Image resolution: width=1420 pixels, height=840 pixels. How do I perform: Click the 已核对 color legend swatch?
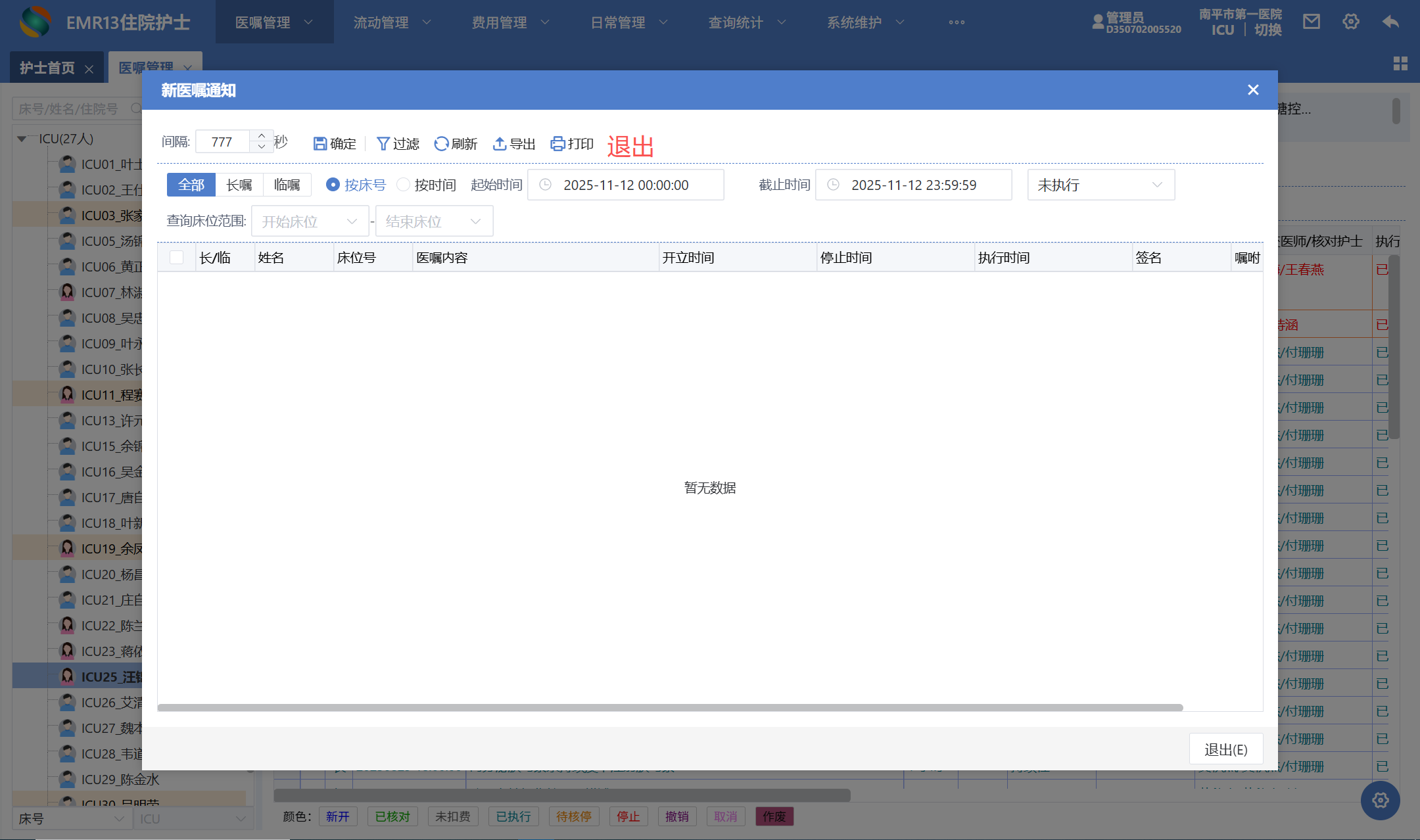tap(392, 816)
